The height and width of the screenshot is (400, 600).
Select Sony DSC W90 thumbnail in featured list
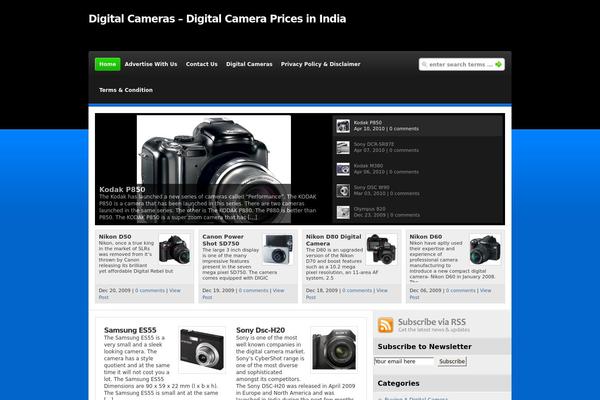tap(343, 191)
